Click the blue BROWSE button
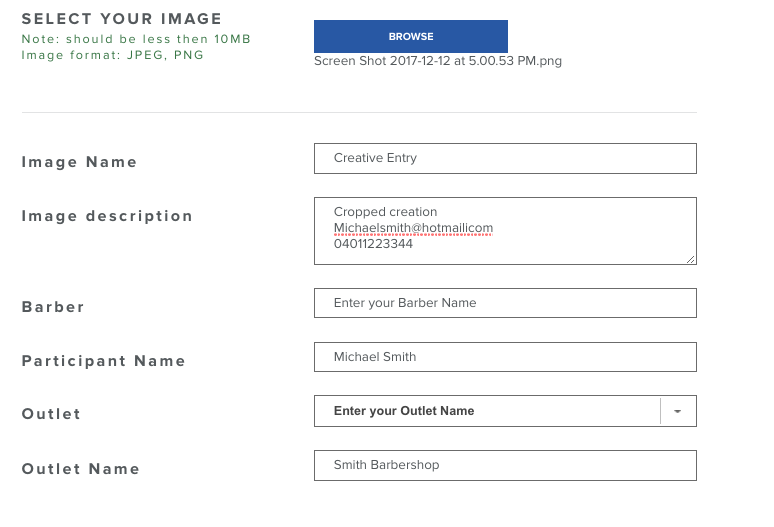The height and width of the screenshot is (527, 774). tap(411, 37)
